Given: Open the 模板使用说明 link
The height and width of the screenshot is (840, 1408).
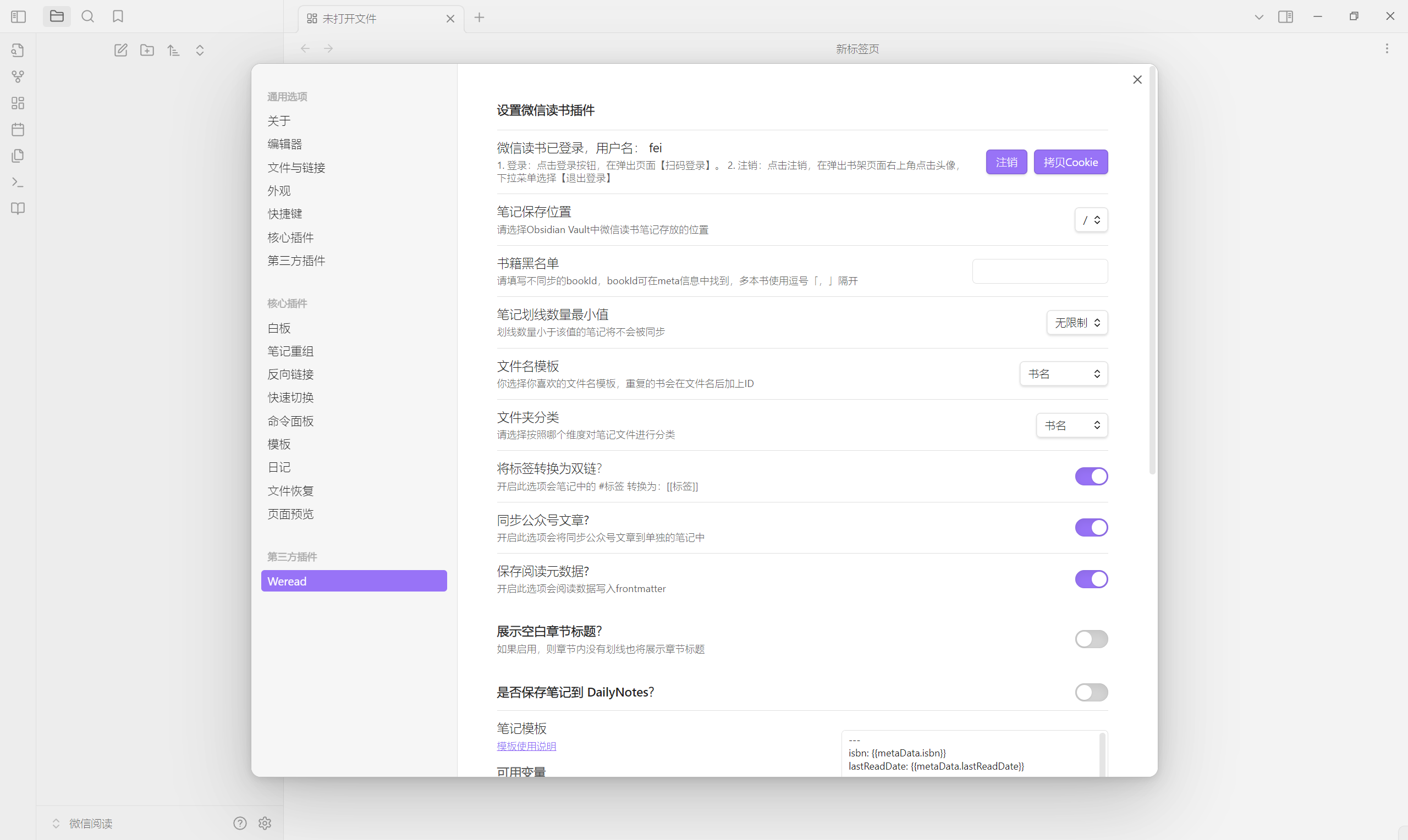Looking at the screenshot, I should tap(526, 746).
